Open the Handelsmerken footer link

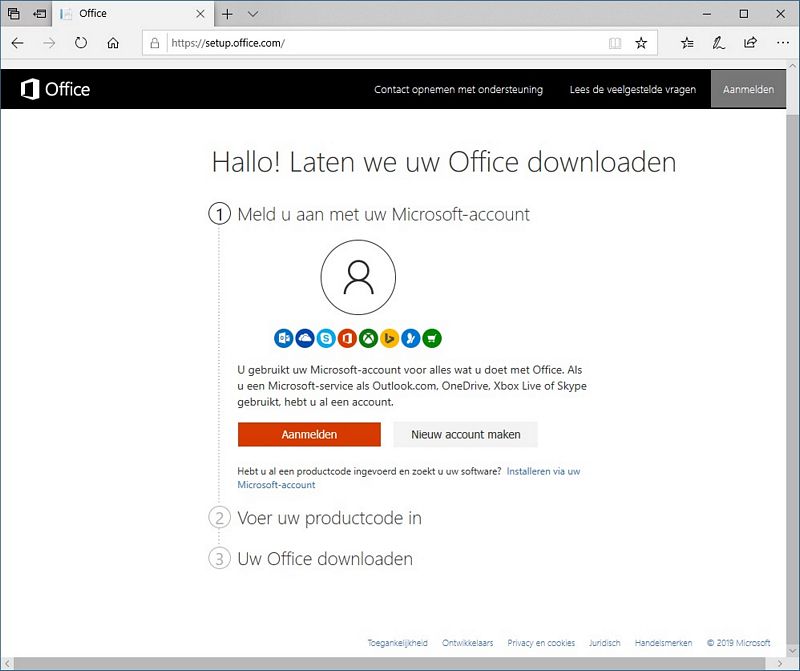point(663,643)
